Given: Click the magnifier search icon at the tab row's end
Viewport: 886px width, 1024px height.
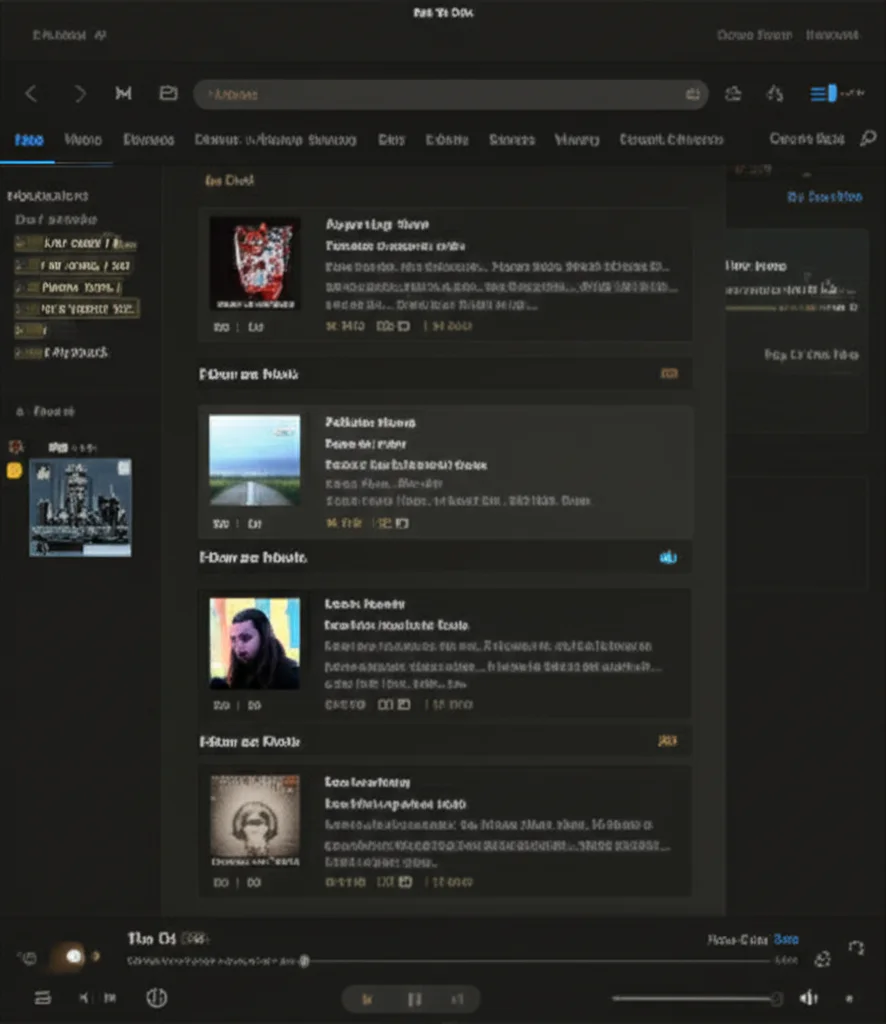Looking at the screenshot, I should pos(868,138).
